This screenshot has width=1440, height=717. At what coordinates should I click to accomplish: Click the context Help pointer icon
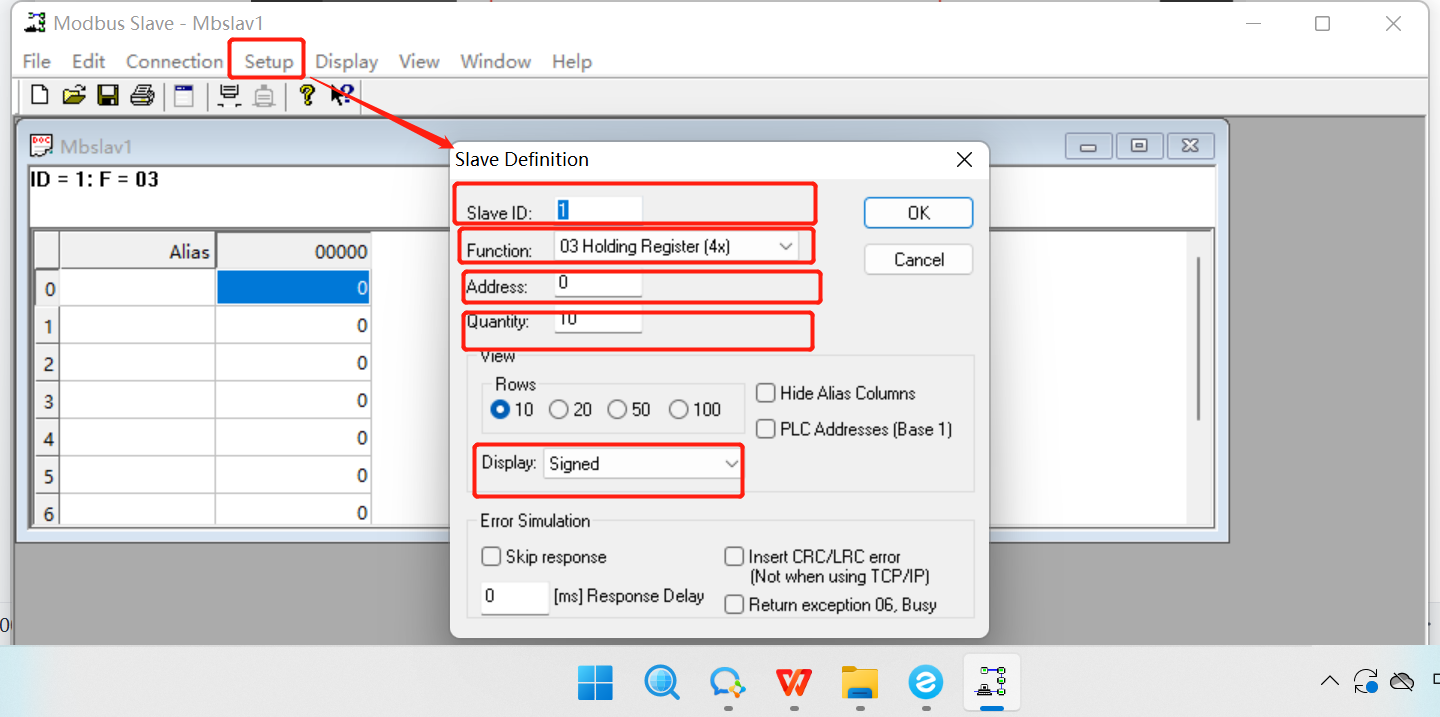[x=342, y=95]
